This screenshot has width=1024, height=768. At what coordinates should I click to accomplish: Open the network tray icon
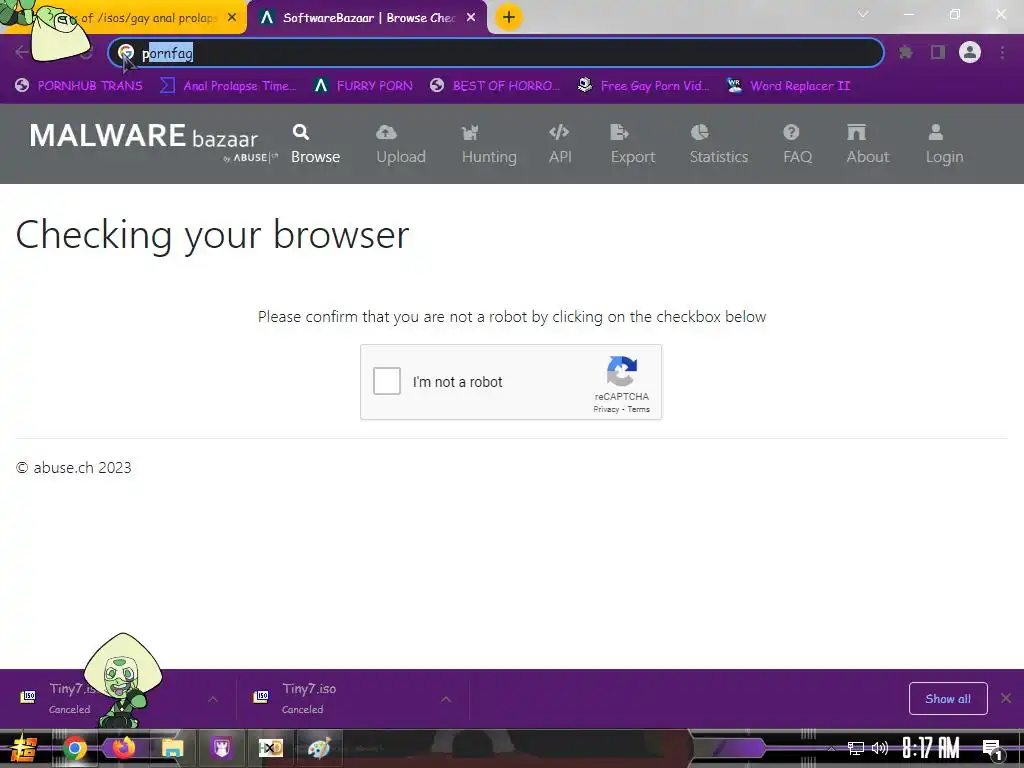(856, 748)
